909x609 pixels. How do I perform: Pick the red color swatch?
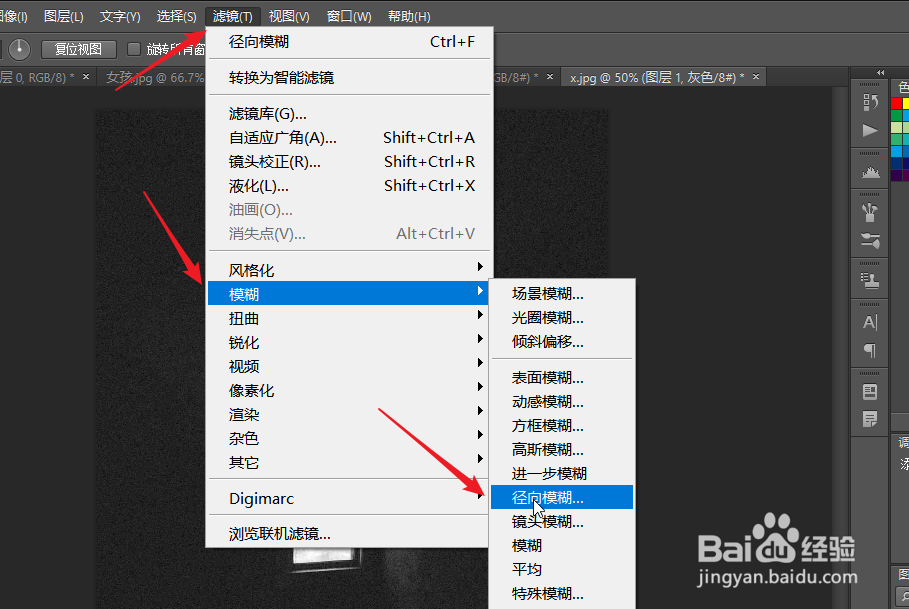896,104
